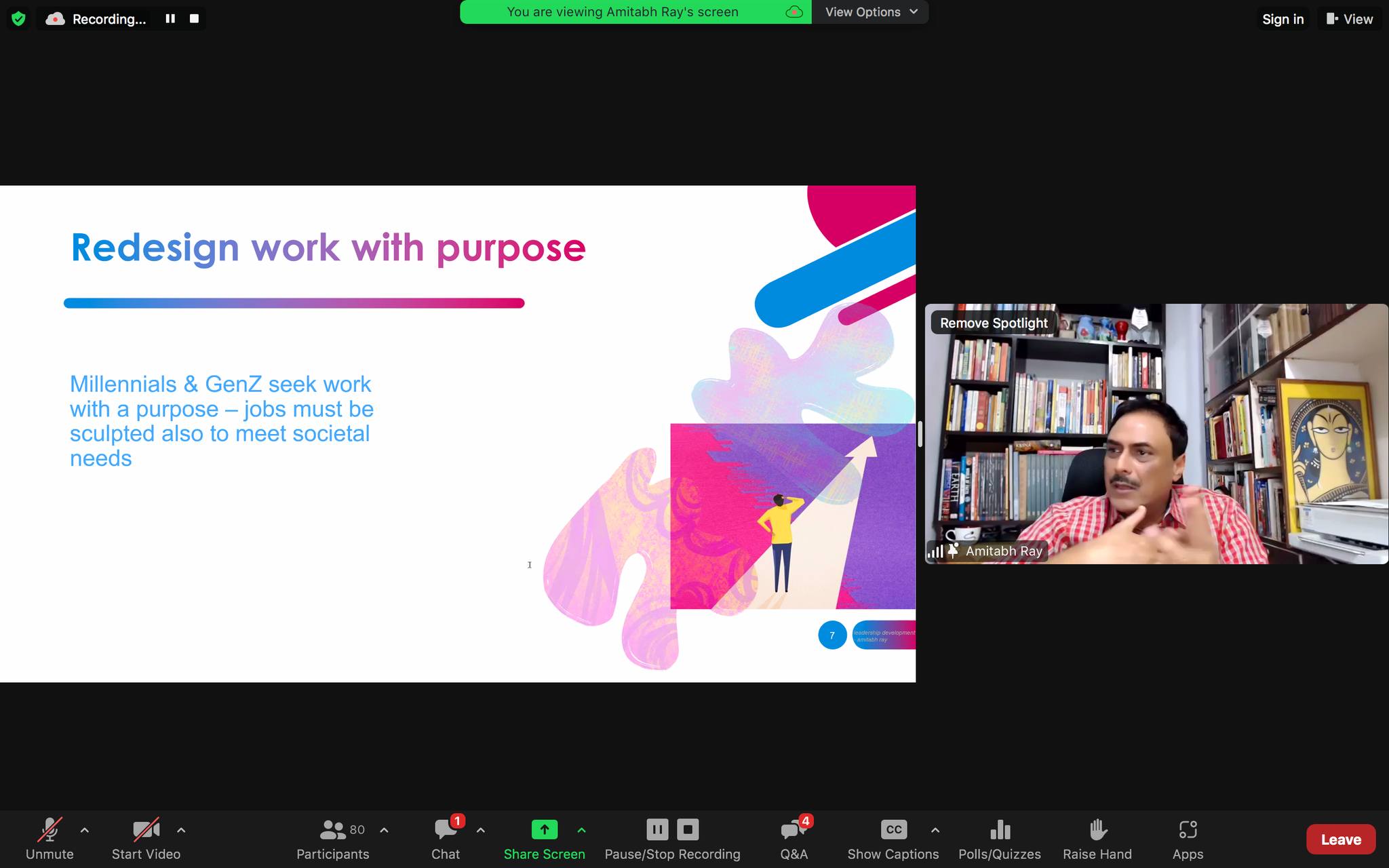Open the Apps panel

pyautogui.click(x=1188, y=838)
